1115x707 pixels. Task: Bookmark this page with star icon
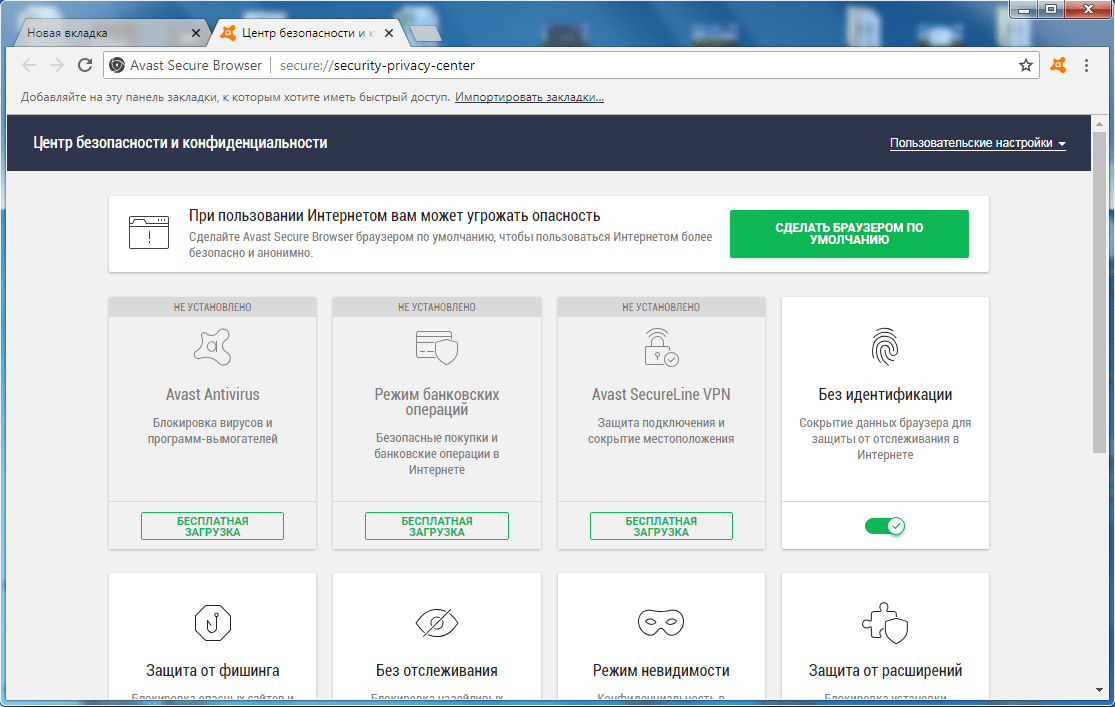pos(1025,65)
